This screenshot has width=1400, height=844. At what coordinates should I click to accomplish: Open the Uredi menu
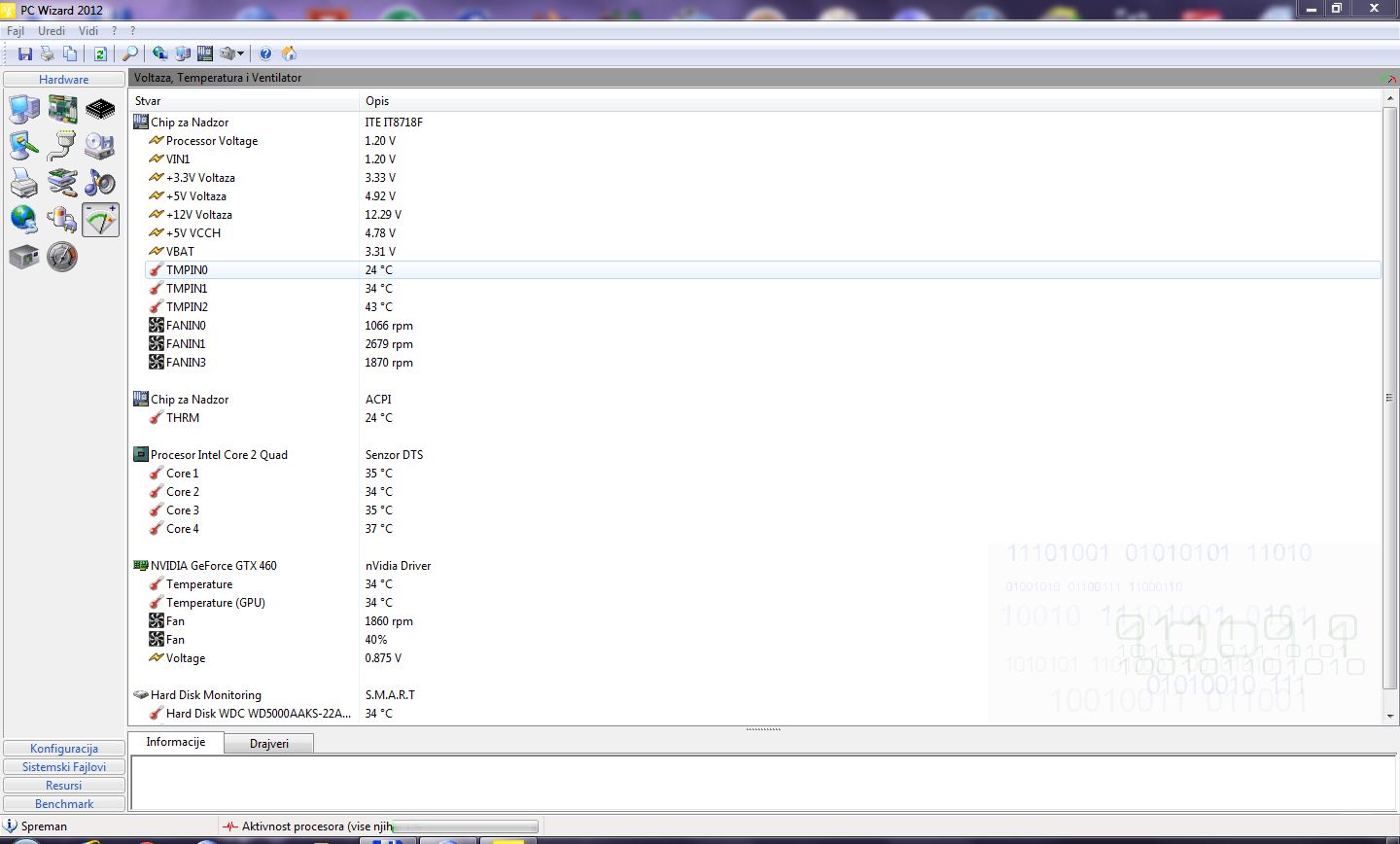[x=52, y=30]
